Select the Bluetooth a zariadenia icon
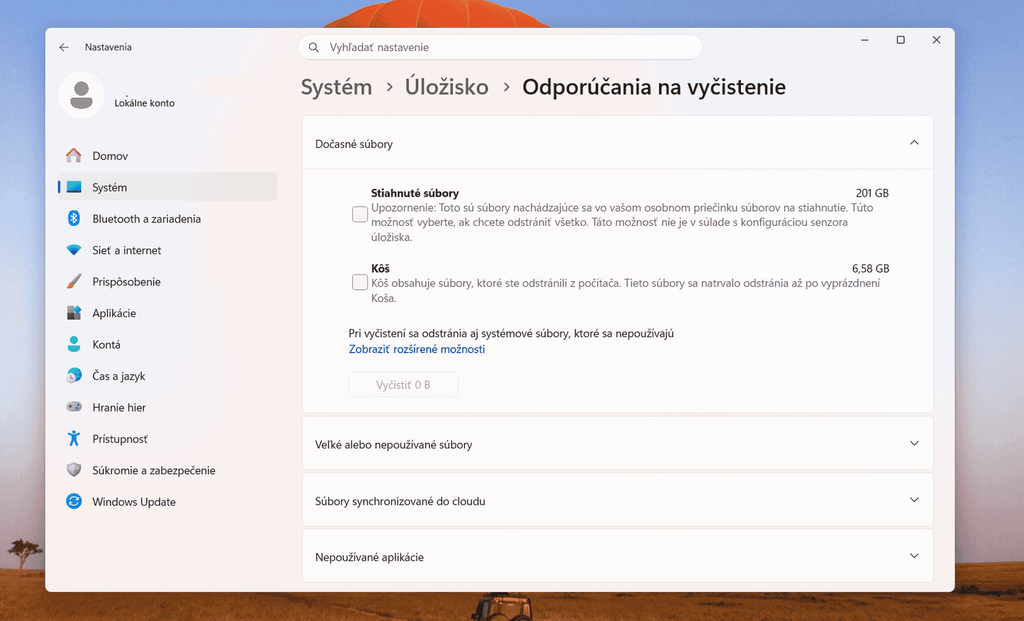 coord(74,218)
